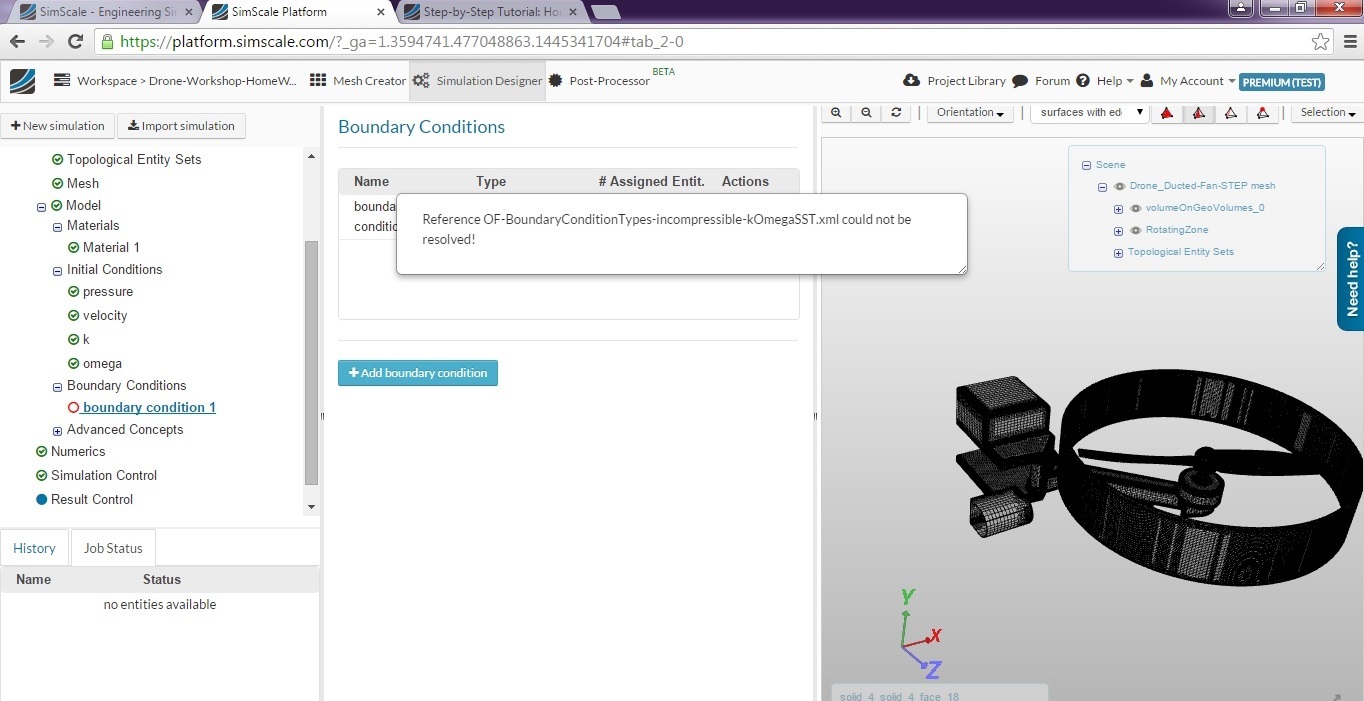
Task: Open the Orientation dropdown
Action: [x=970, y=113]
